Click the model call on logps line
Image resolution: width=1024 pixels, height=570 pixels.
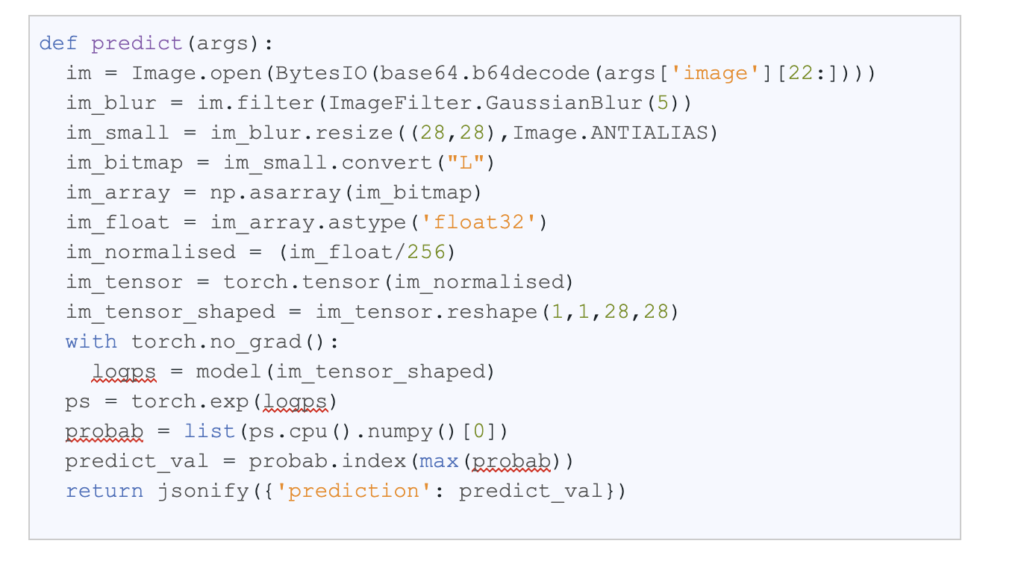(222, 372)
